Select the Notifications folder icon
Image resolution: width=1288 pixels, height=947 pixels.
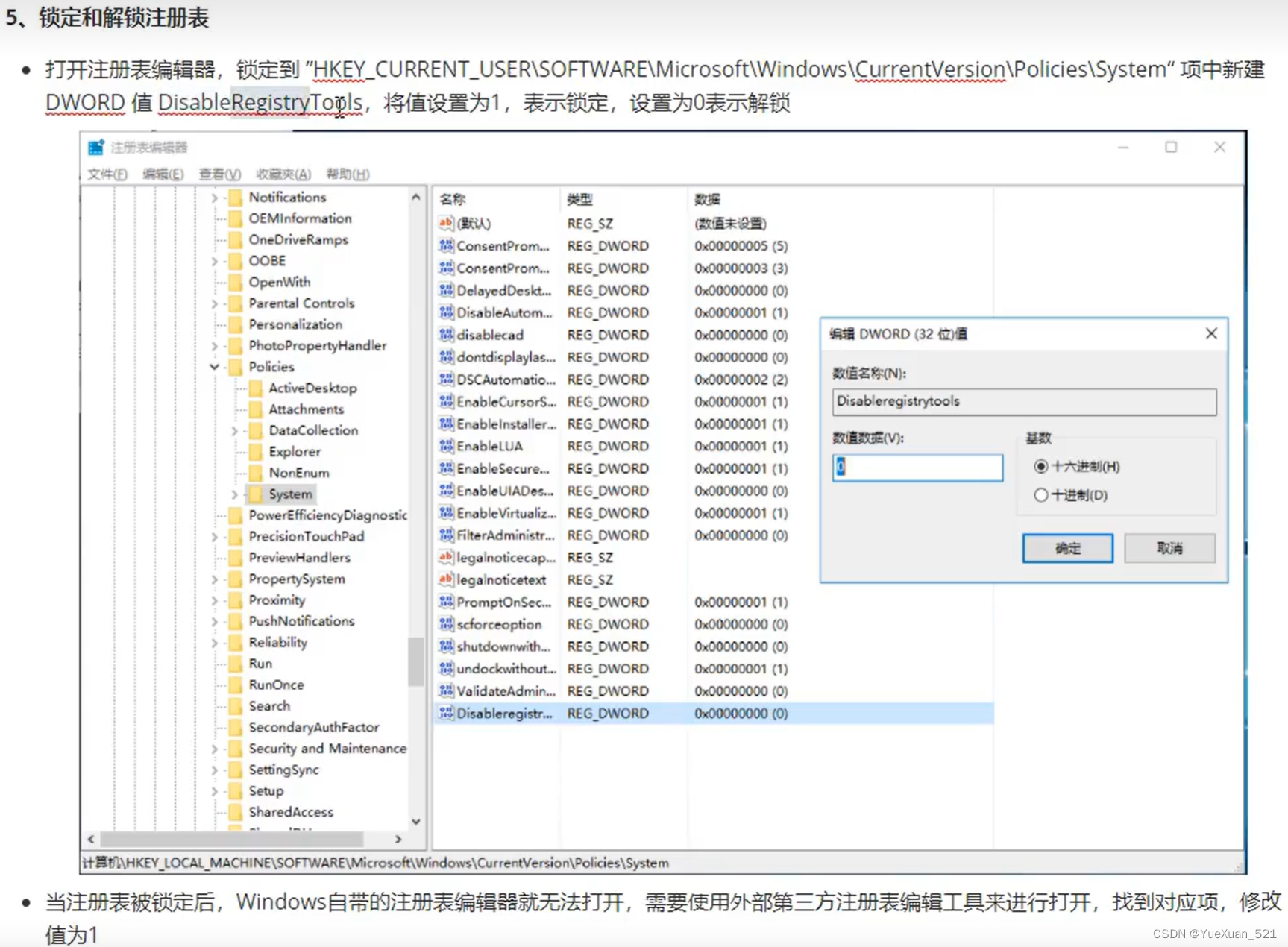click(x=235, y=198)
